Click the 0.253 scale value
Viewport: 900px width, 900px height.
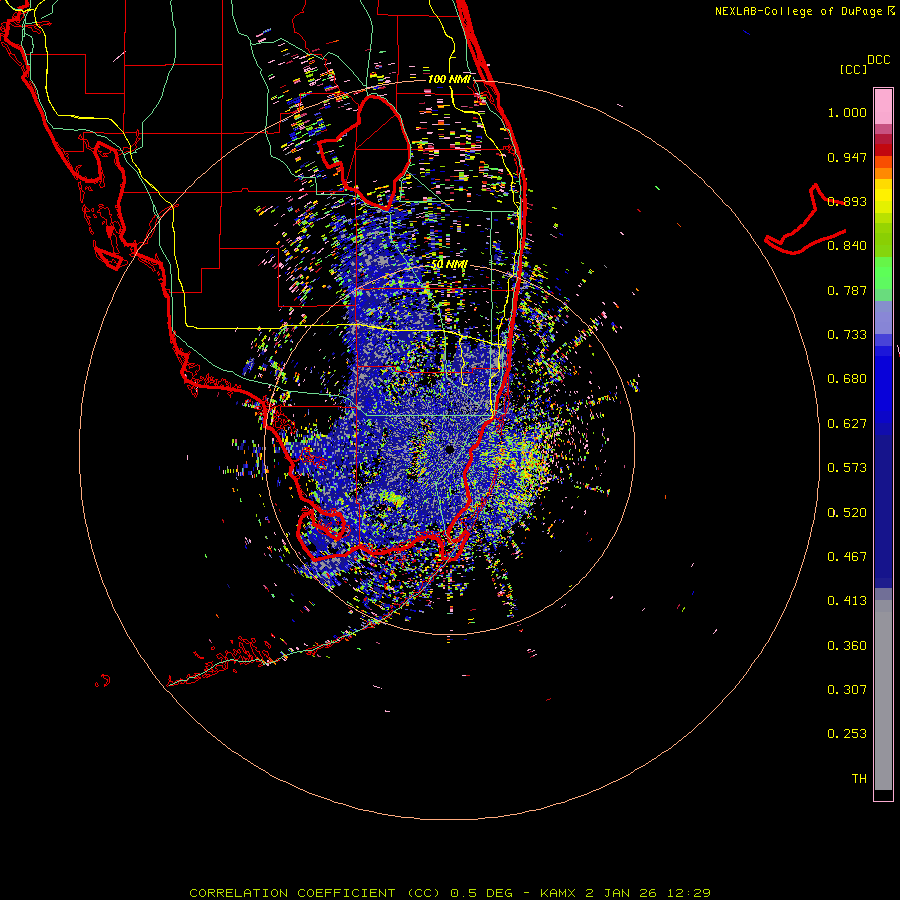[847, 734]
